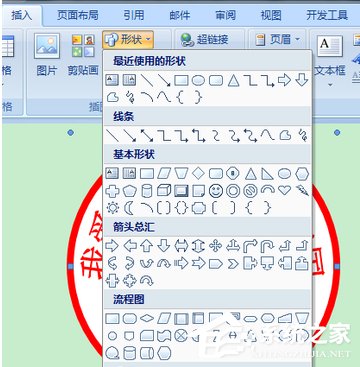Switch to the 开发工具 tab
Viewport: 360px width, 367px height.
(327, 15)
